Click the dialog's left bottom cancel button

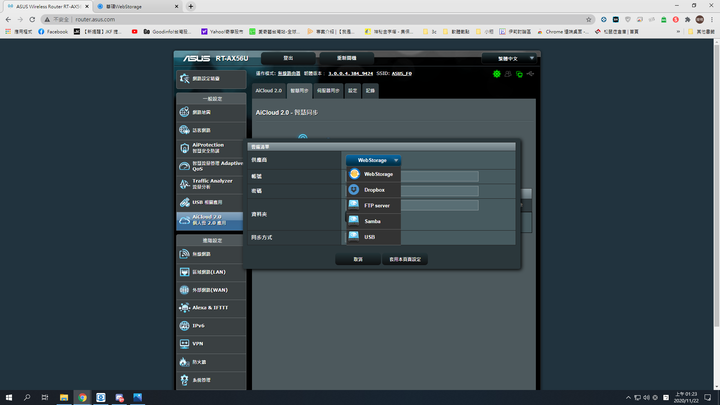(358, 259)
